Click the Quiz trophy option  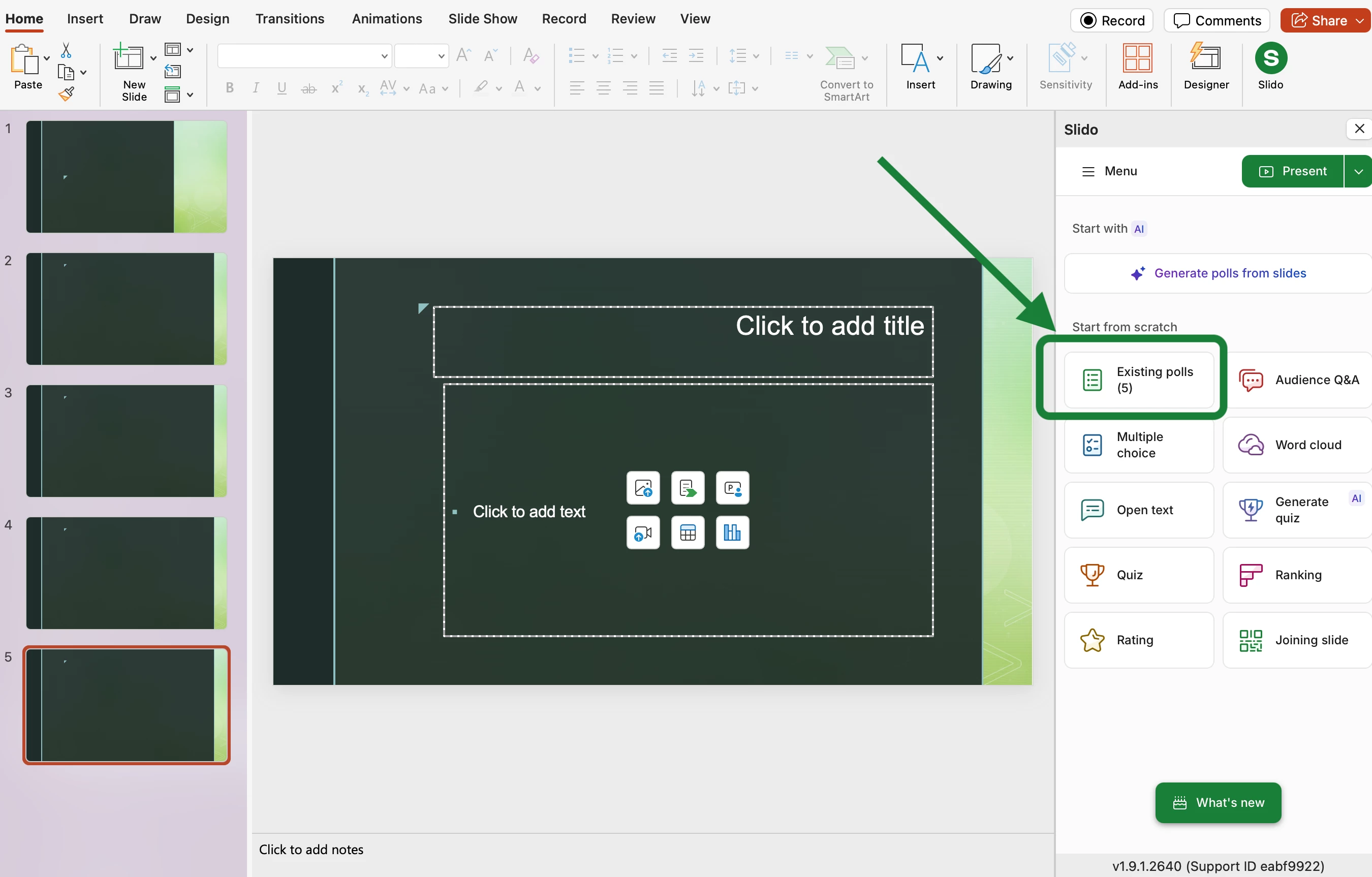[1138, 575]
